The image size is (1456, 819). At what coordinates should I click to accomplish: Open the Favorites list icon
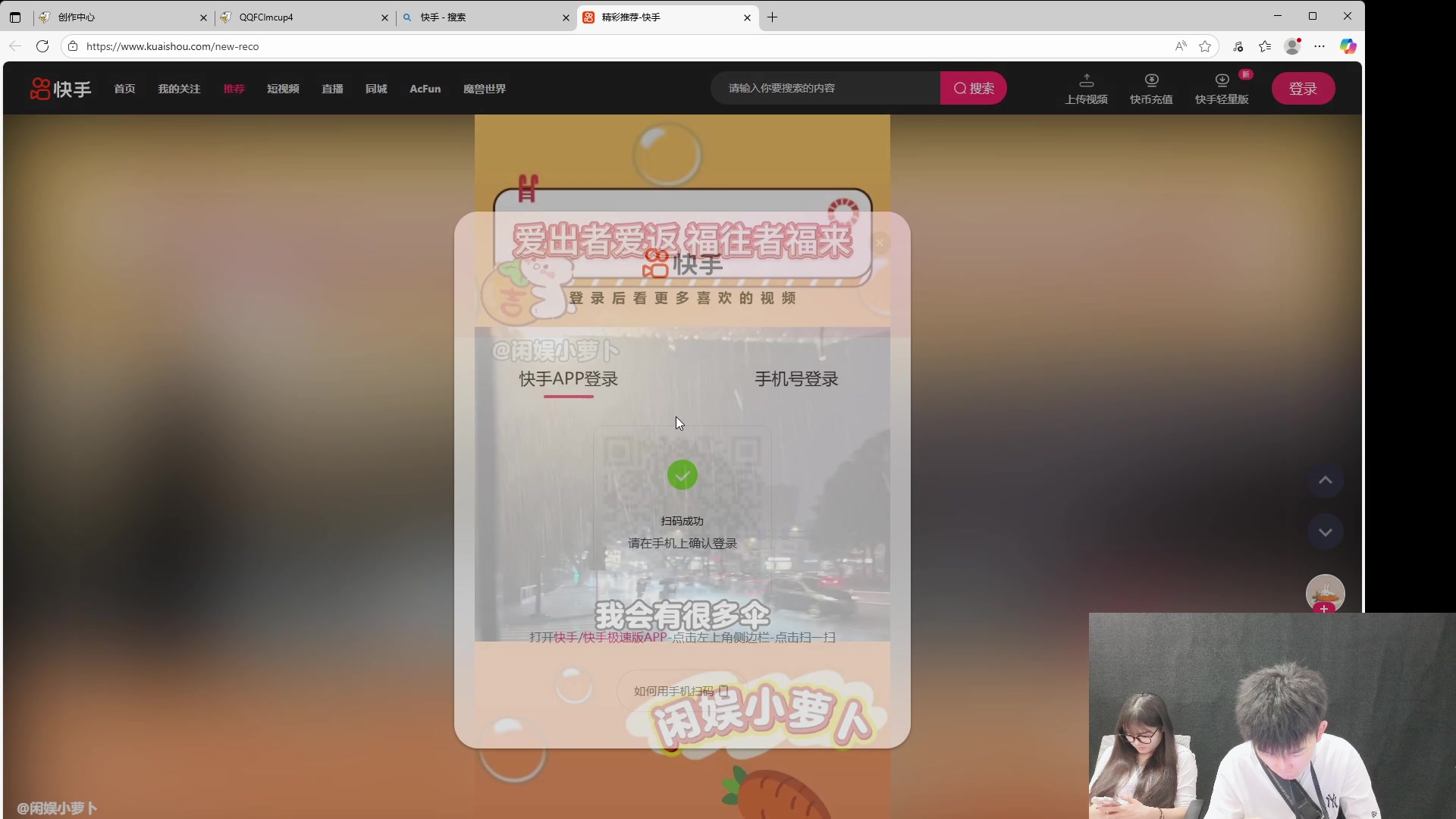tap(1265, 46)
